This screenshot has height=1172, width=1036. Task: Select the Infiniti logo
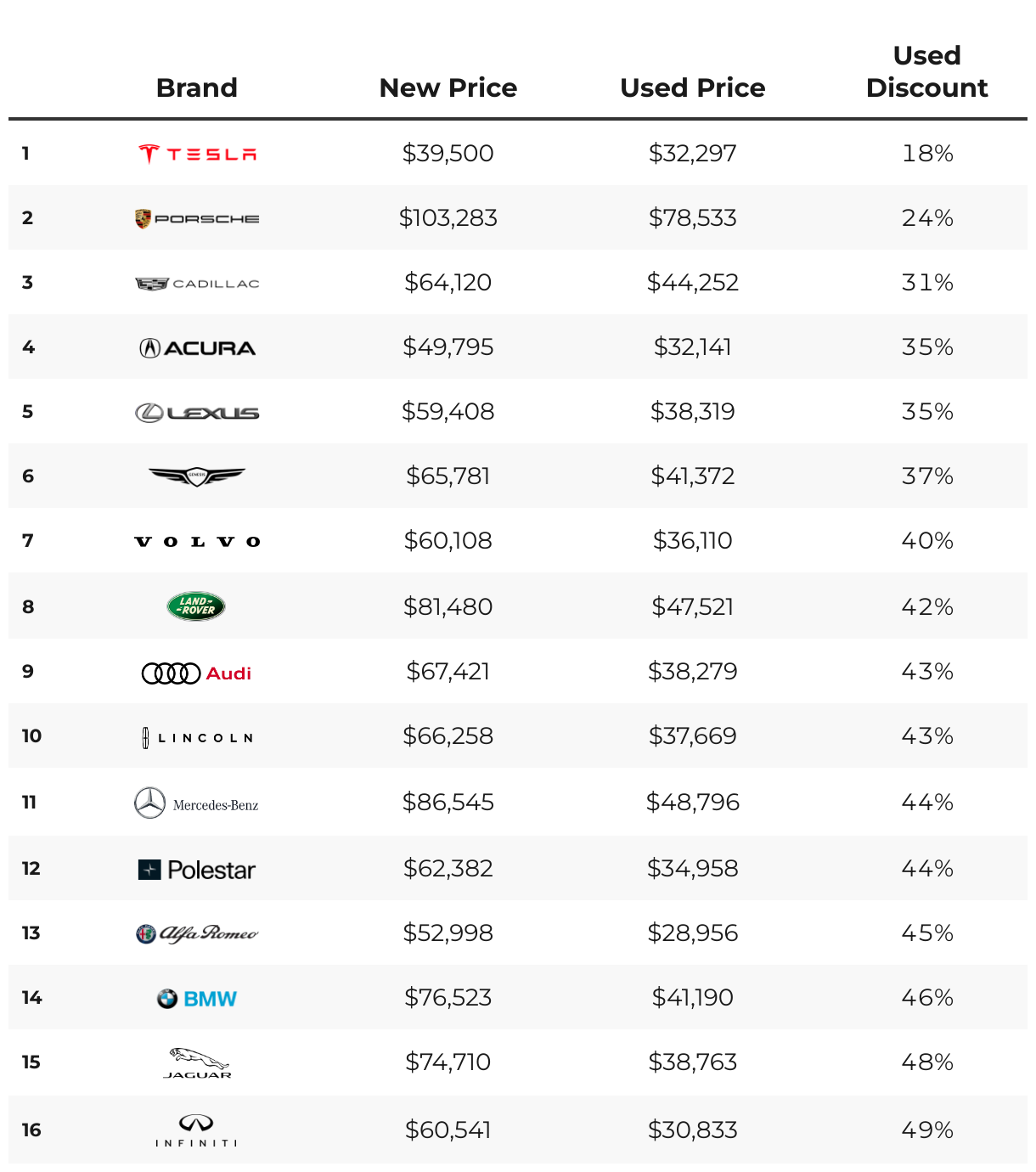[x=197, y=1130]
